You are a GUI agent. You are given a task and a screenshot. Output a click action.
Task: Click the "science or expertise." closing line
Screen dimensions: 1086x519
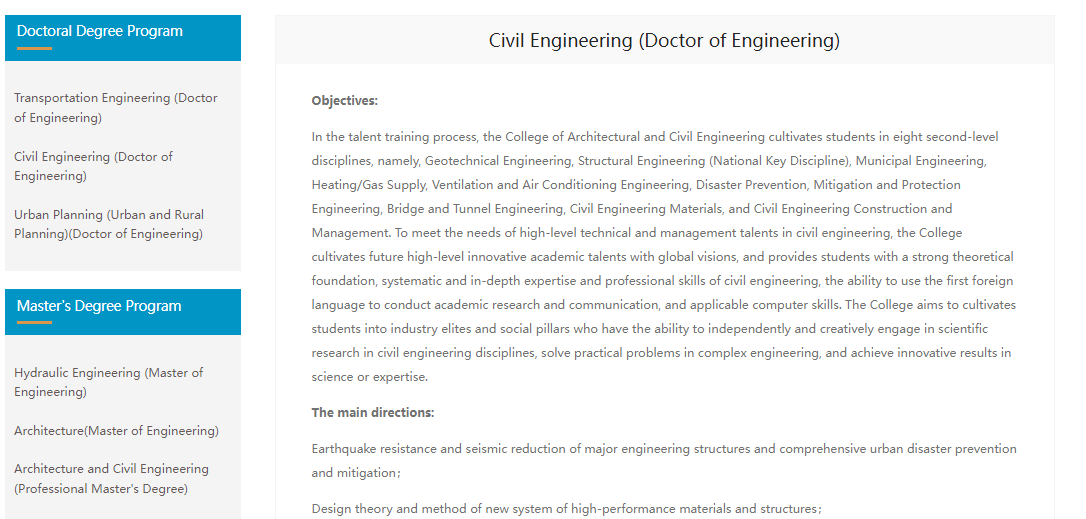coord(369,377)
